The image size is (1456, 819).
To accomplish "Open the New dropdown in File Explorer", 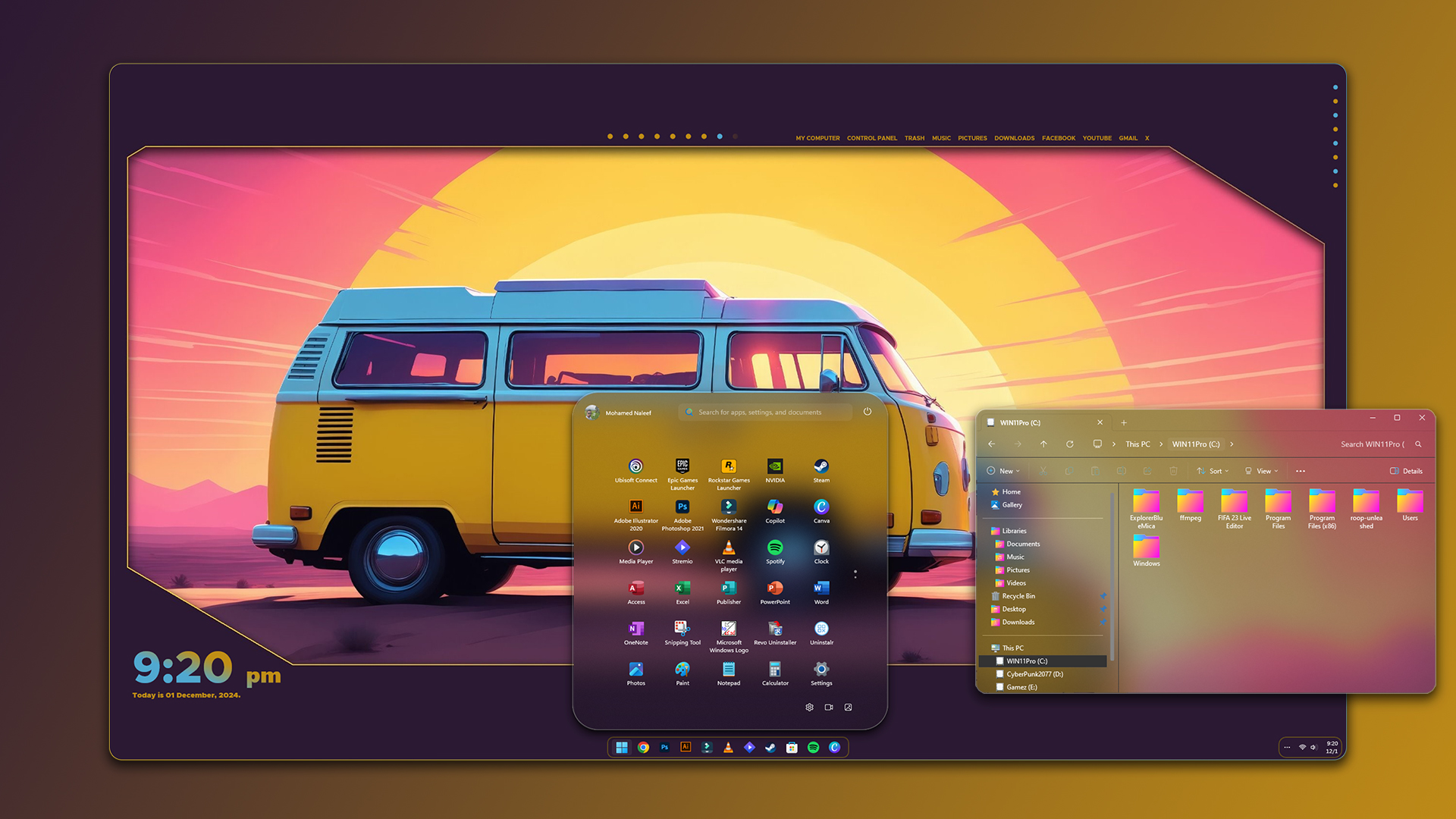I will 1003,471.
